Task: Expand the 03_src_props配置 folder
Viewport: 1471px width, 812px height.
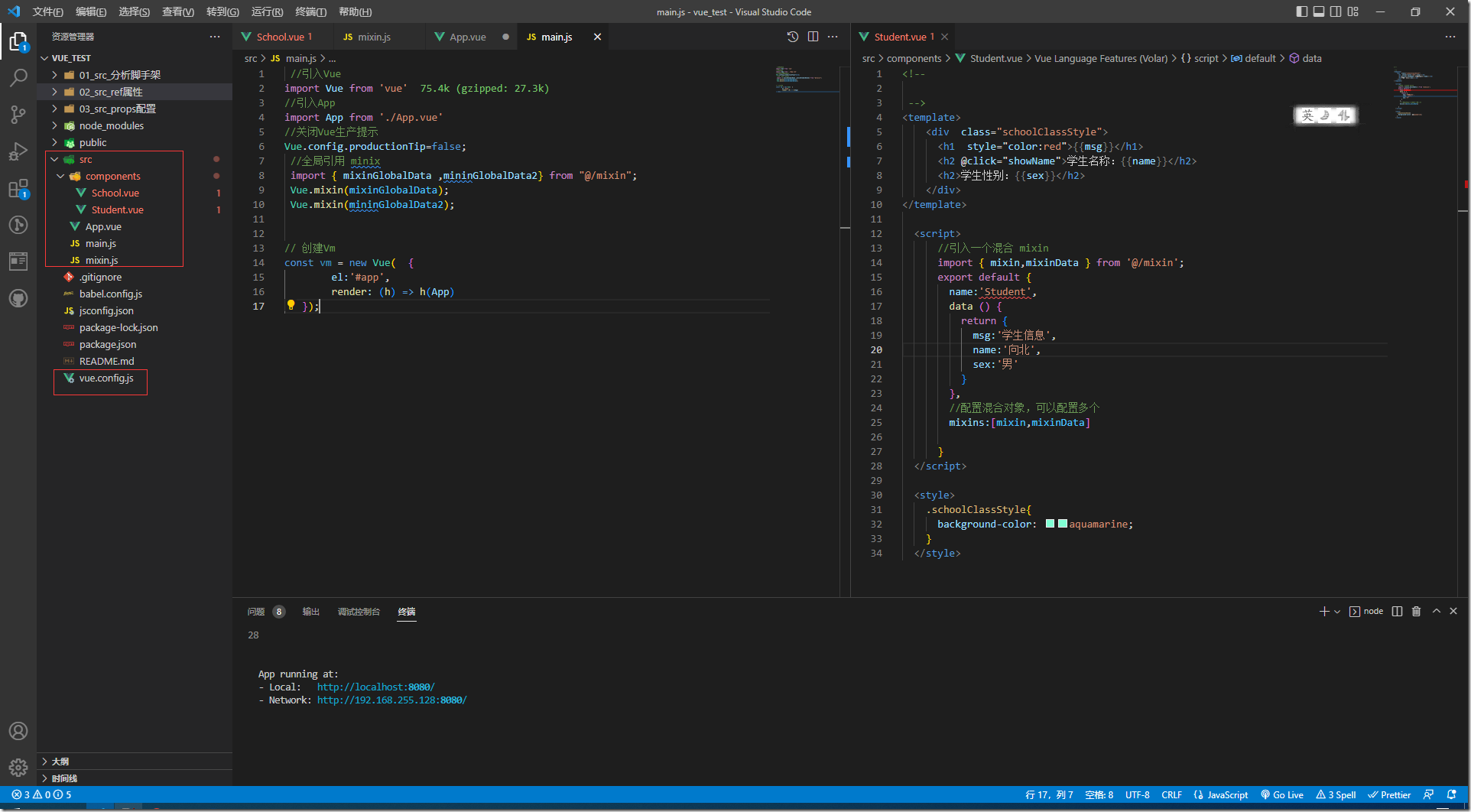Action: click(x=55, y=109)
